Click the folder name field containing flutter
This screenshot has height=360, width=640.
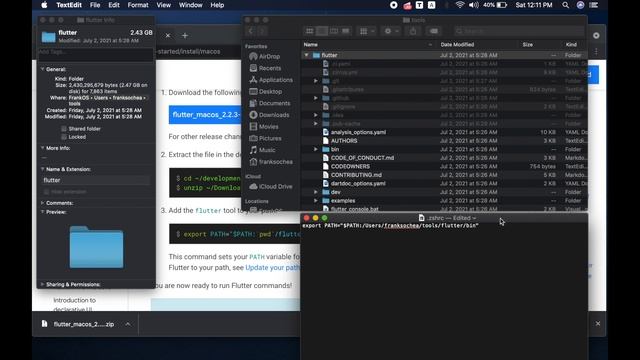coord(96,180)
